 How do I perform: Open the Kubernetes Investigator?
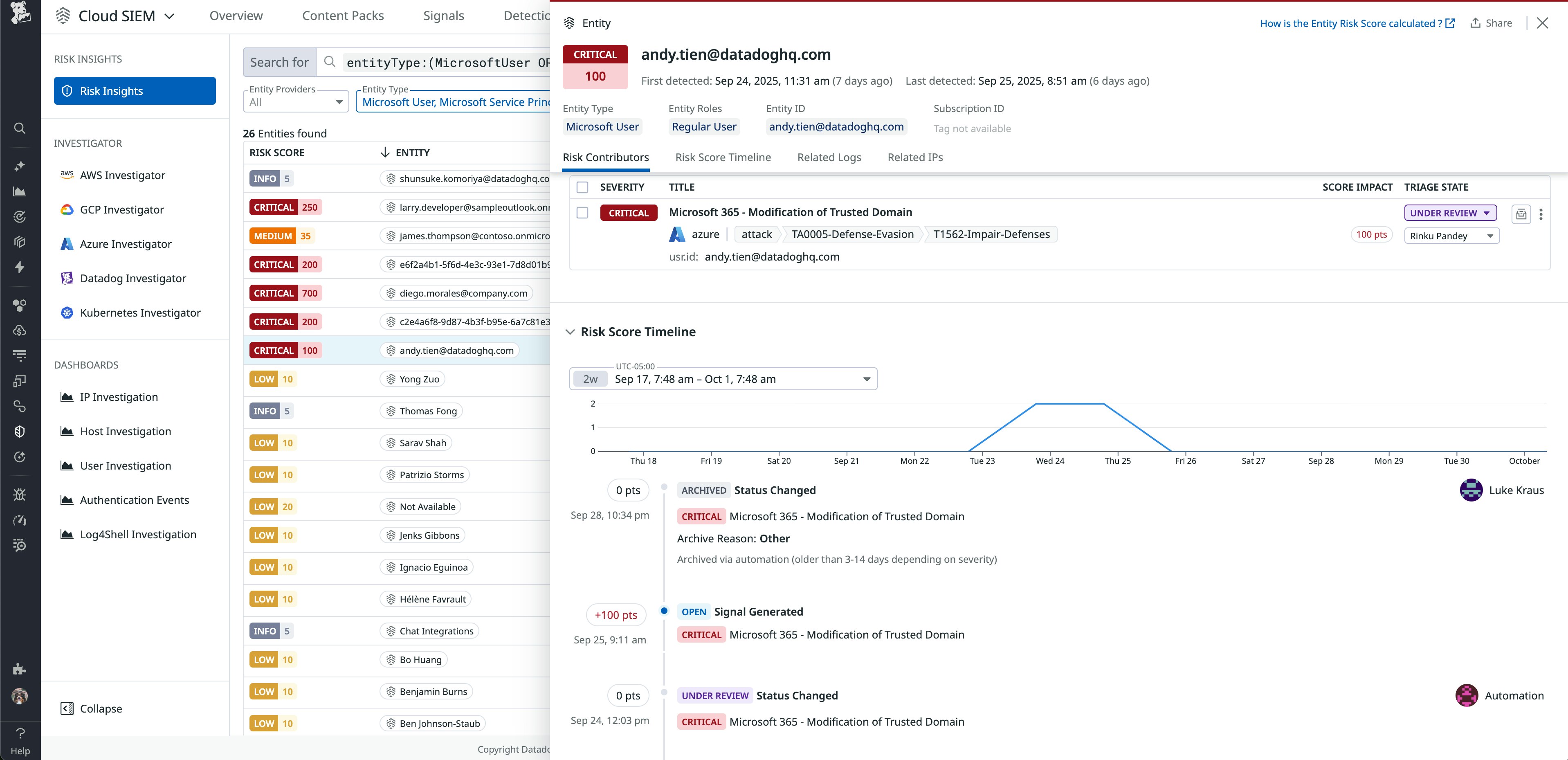140,313
